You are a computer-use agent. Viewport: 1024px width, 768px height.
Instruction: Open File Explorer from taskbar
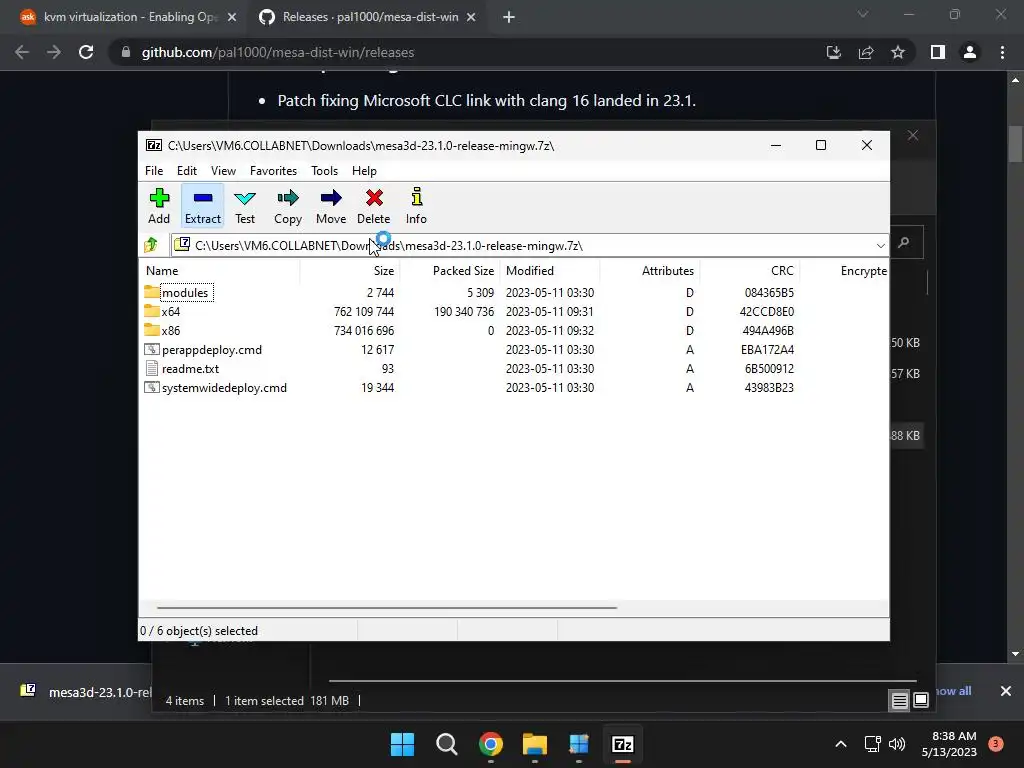(534, 744)
